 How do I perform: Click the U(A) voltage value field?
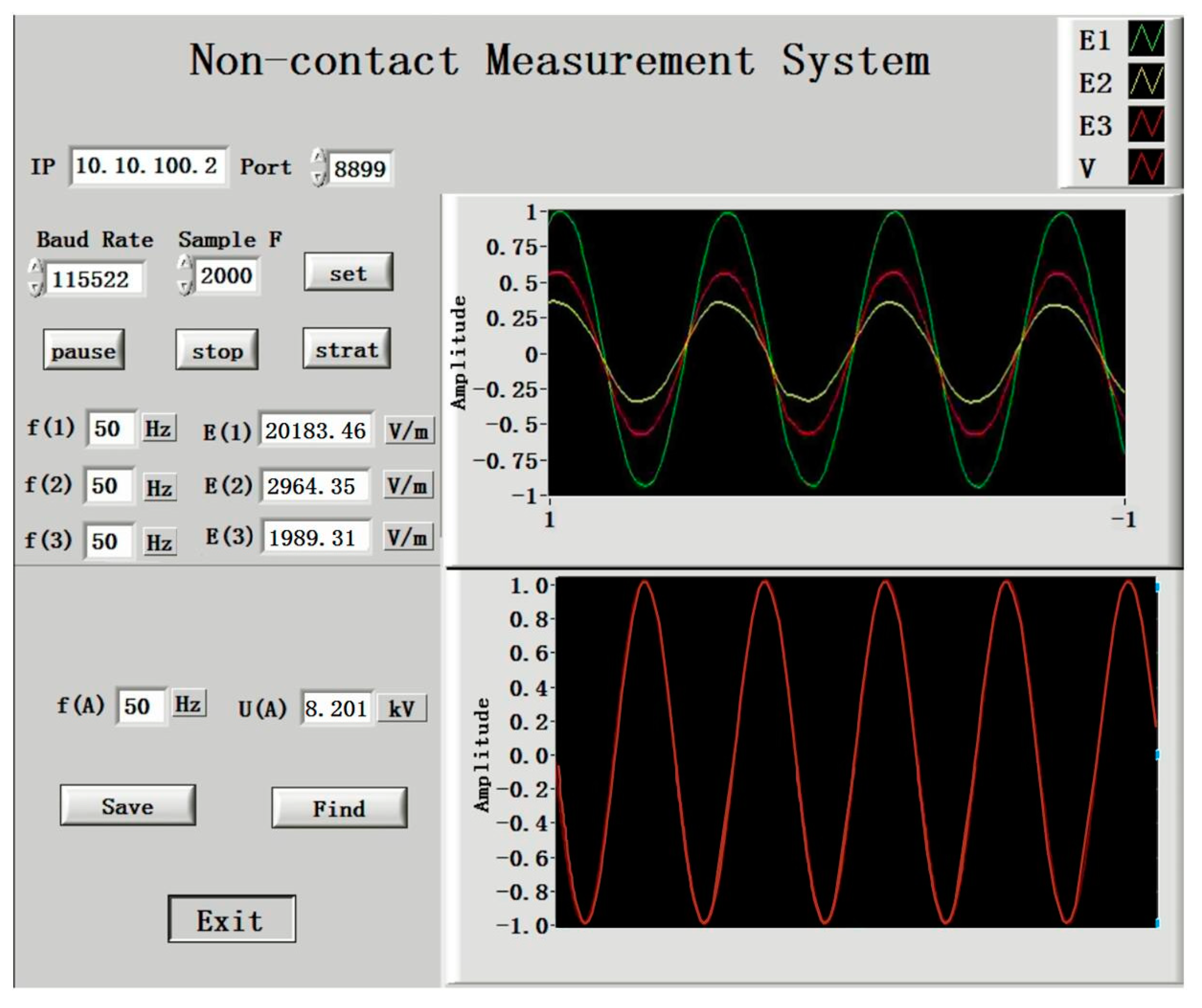pyautogui.click(x=336, y=709)
